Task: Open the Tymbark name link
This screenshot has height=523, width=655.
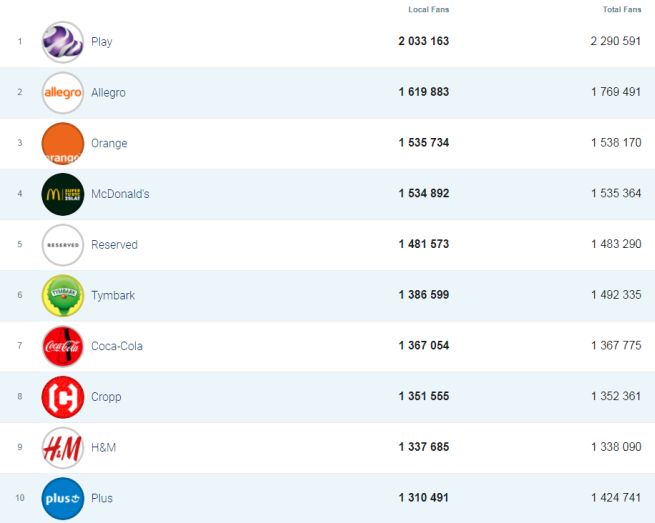Action: (111, 296)
